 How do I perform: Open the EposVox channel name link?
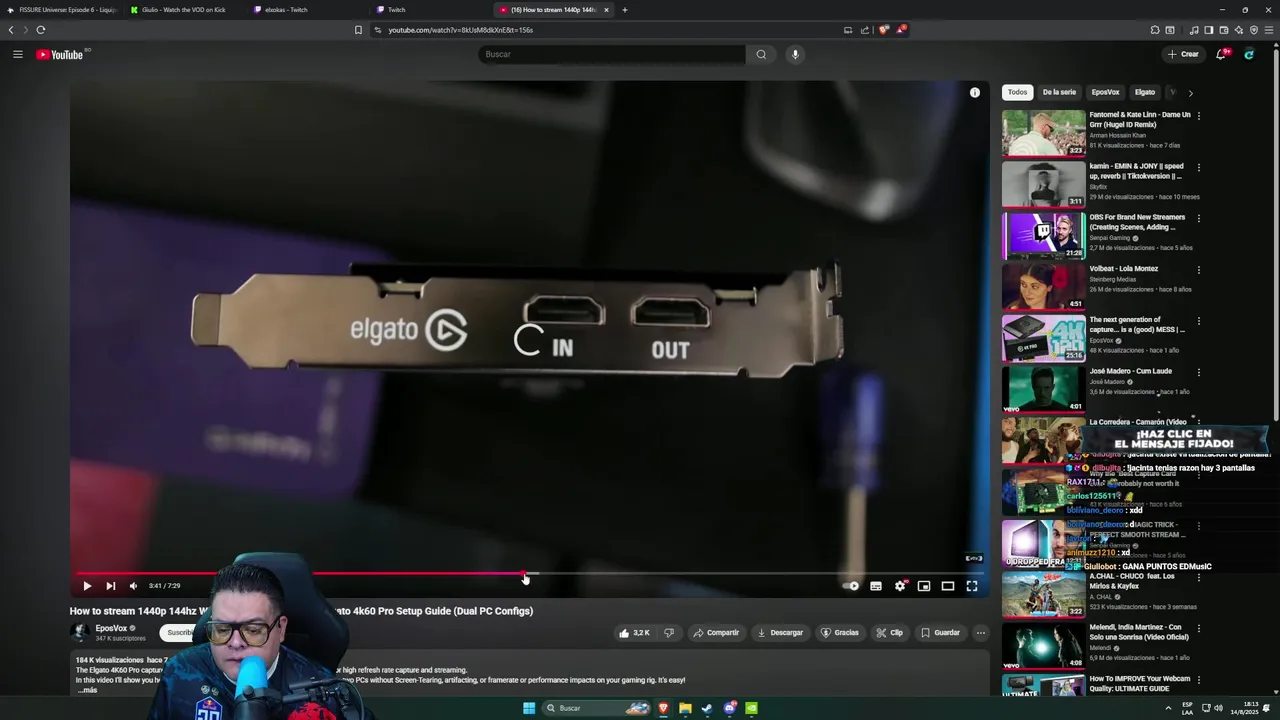pos(111,628)
